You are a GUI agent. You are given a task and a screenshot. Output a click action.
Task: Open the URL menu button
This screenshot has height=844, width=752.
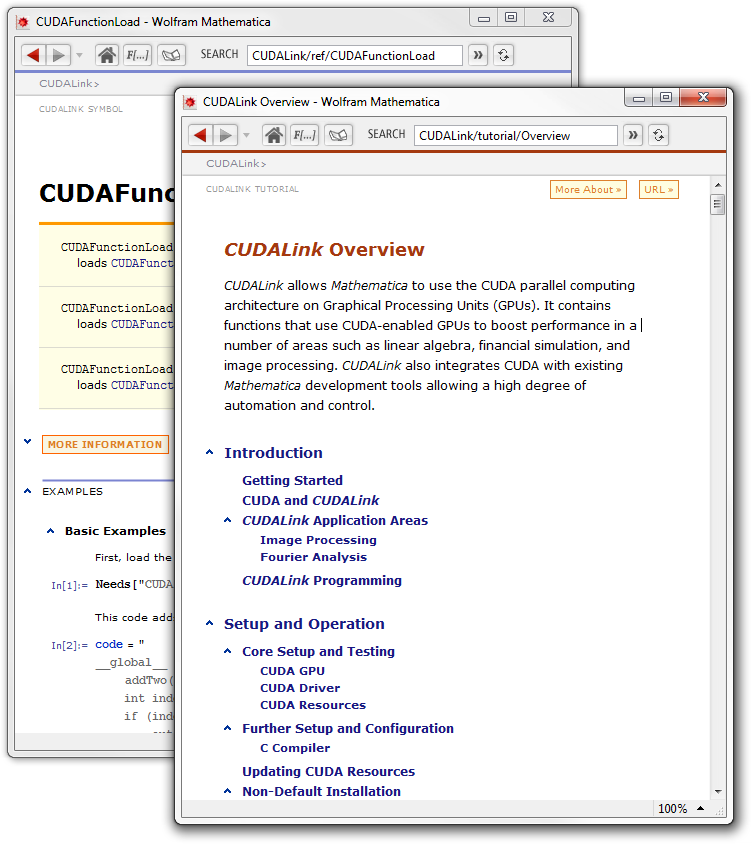click(x=658, y=189)
